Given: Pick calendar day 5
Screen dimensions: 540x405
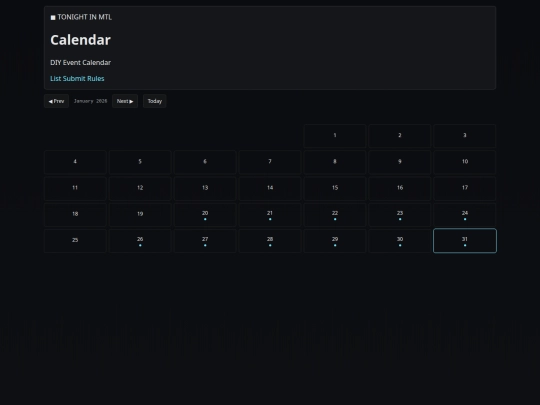Looking at the screenshot, I should 140,162.
